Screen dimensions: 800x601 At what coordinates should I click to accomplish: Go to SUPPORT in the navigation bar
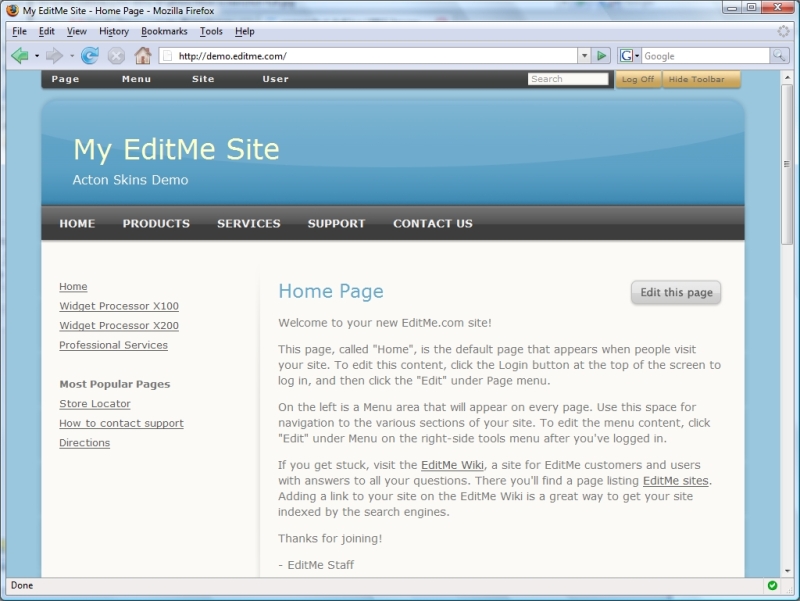point(336,223)
